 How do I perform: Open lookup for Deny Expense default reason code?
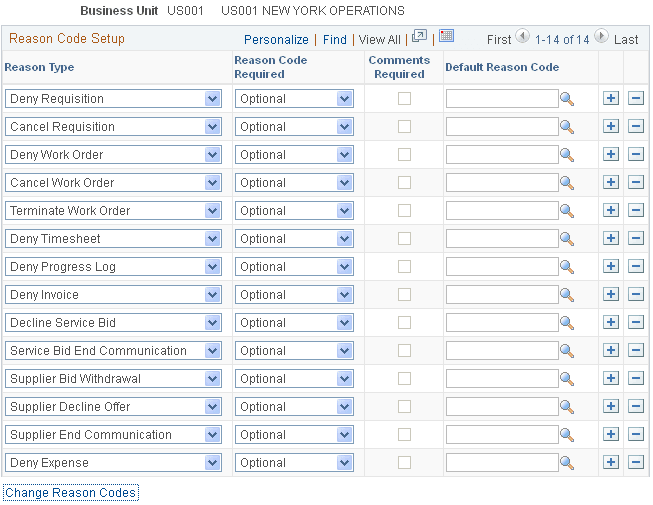pyautogui.click(x=567, y=463)
